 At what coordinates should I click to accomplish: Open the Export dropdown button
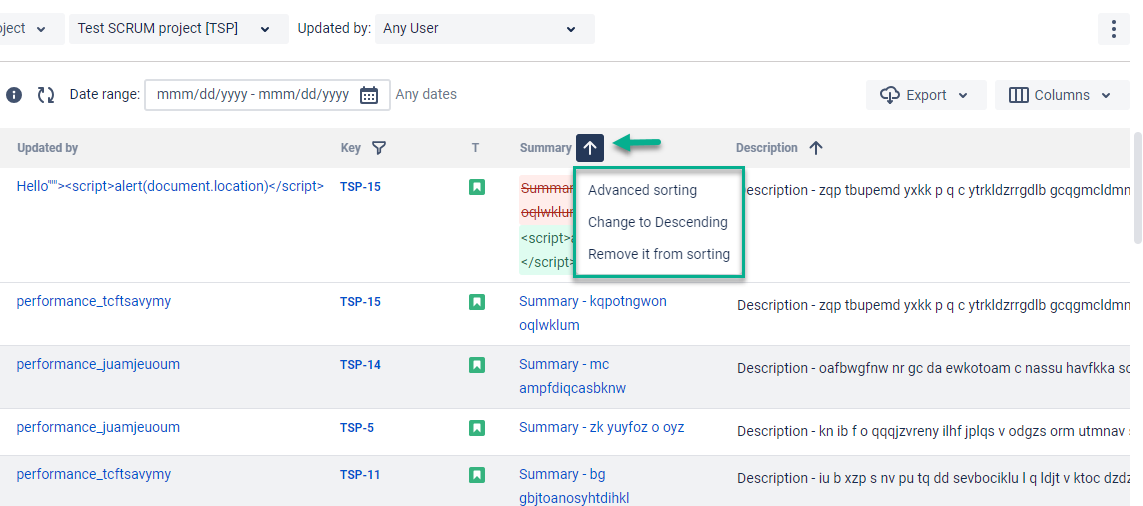pos(925,95)
